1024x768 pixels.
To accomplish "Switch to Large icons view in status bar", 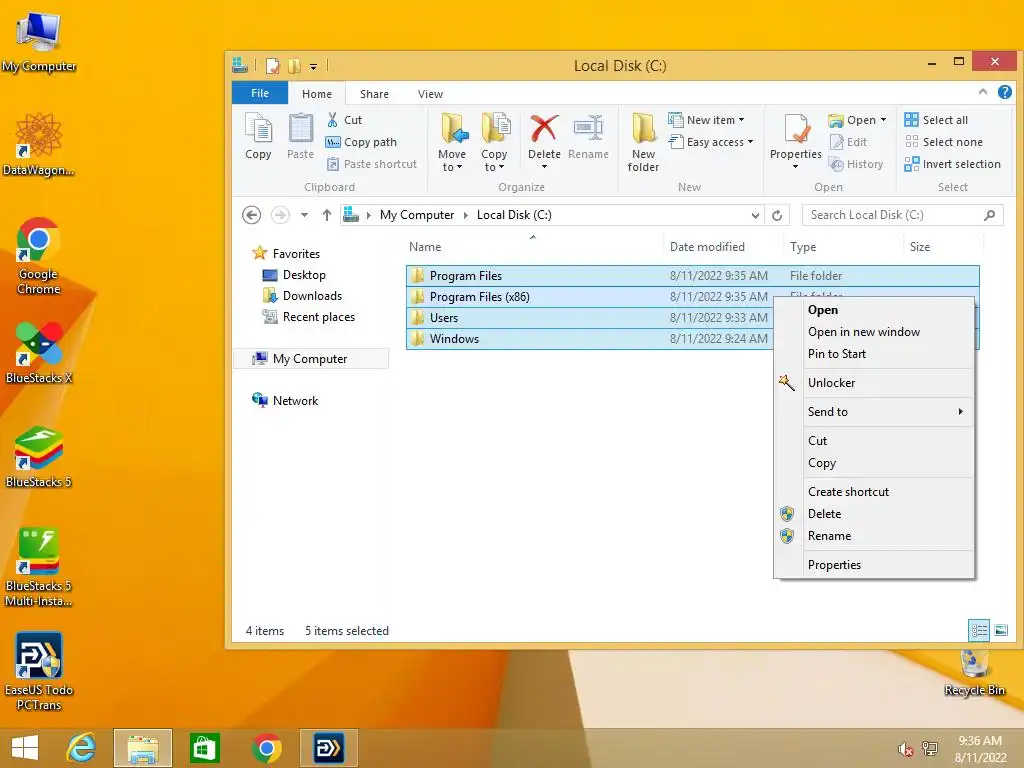I will click(x=1001, y=630).
